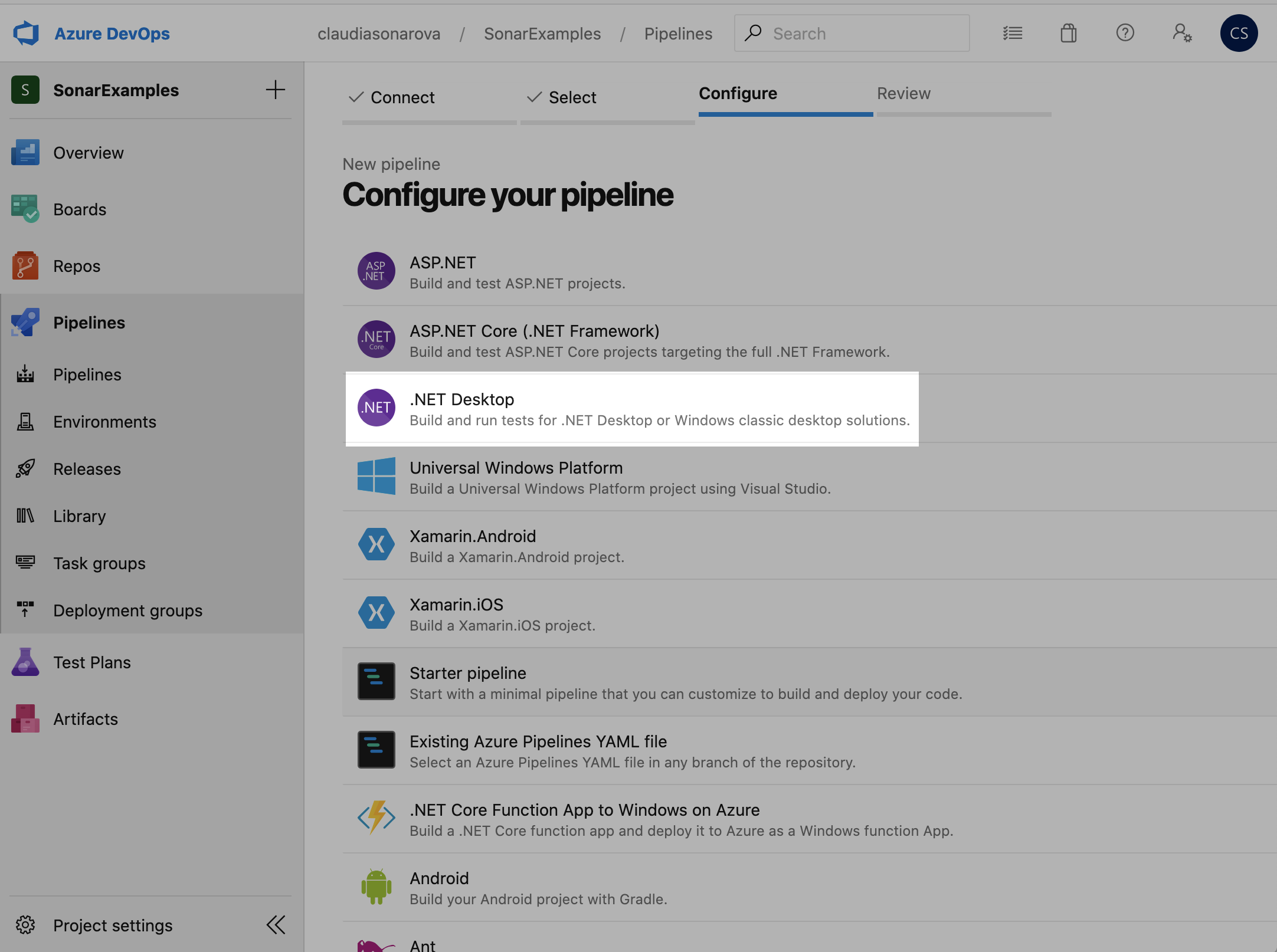Click the Configure step tab
1277x952 pixels.
point(786,94)
